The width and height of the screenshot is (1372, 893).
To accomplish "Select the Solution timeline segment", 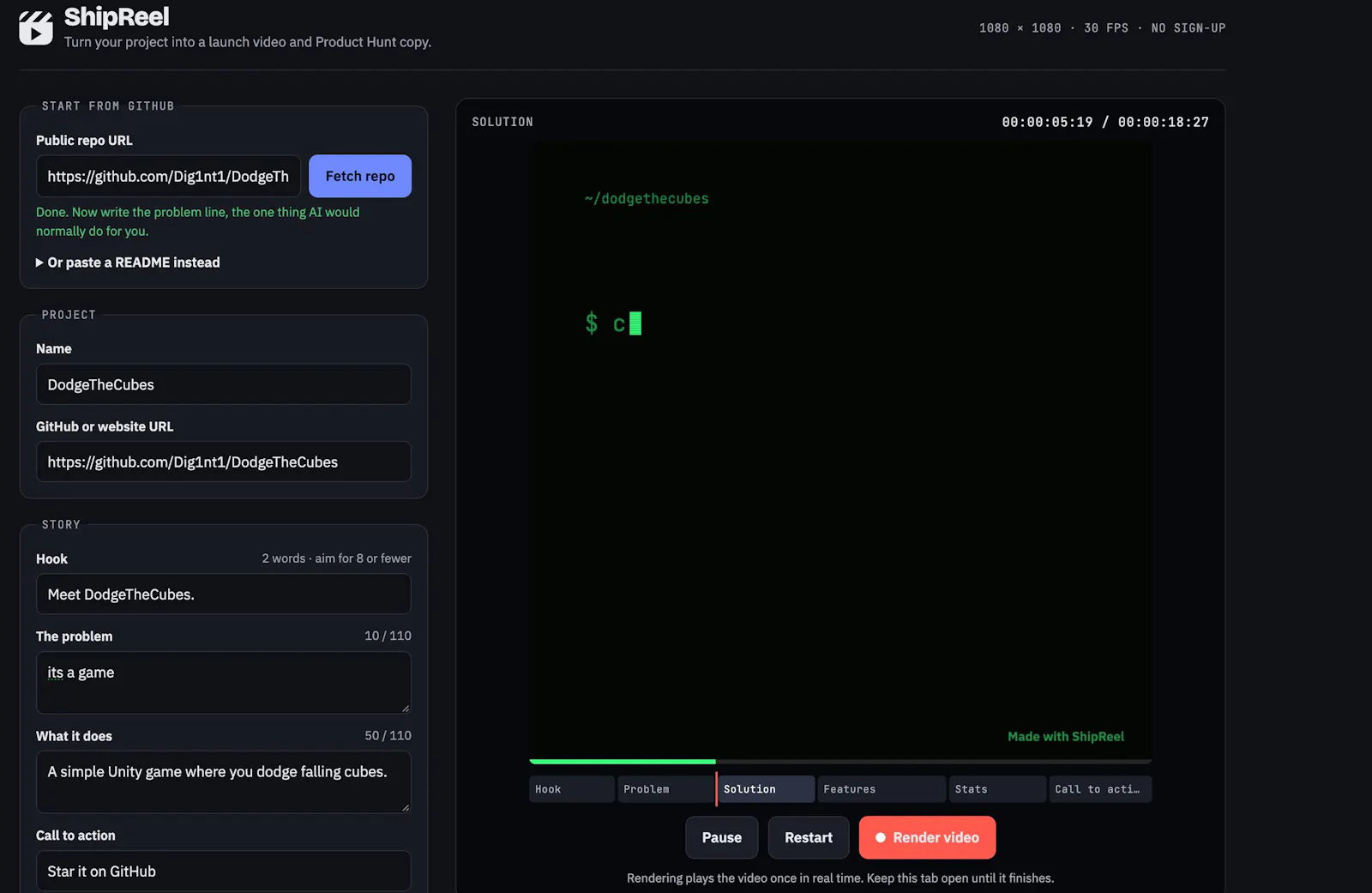I will pyautogui.click(x=766, y=789).
